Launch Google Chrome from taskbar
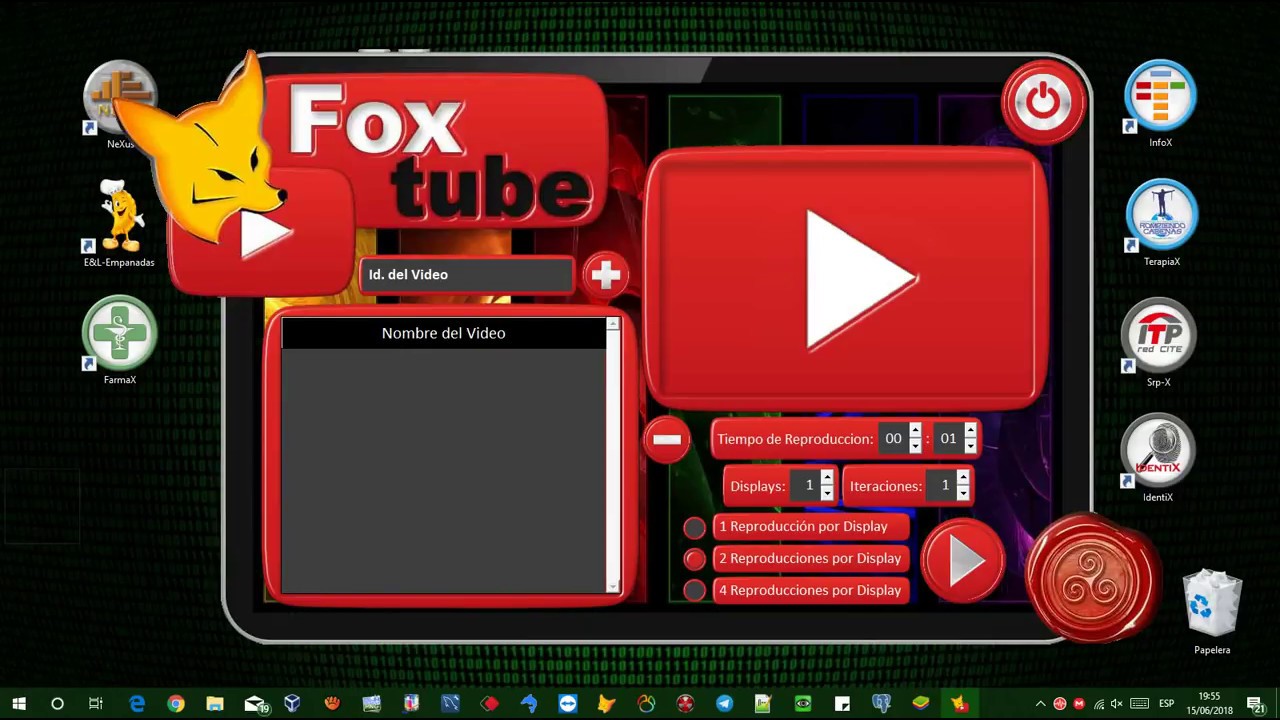The width and height of the screenshot is (1280, 720). click(176, 704)
